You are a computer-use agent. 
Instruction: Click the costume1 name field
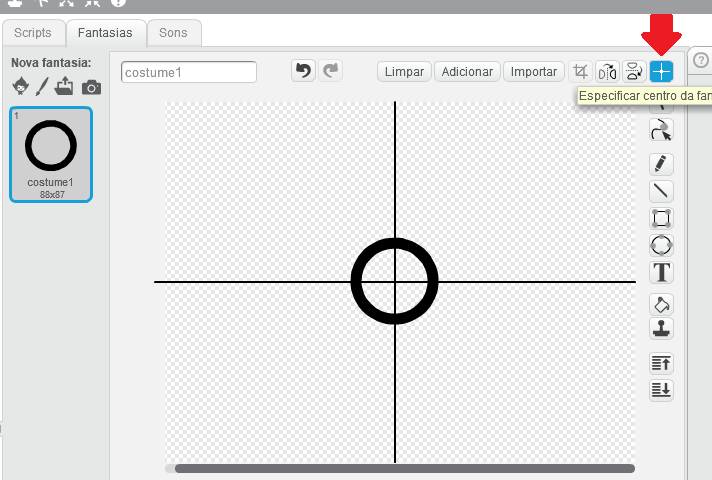click(189, 72)
